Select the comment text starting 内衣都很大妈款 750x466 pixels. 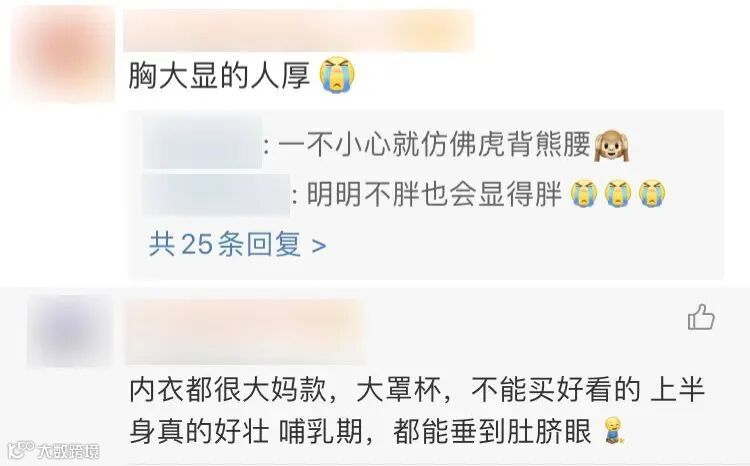[417, 411]
